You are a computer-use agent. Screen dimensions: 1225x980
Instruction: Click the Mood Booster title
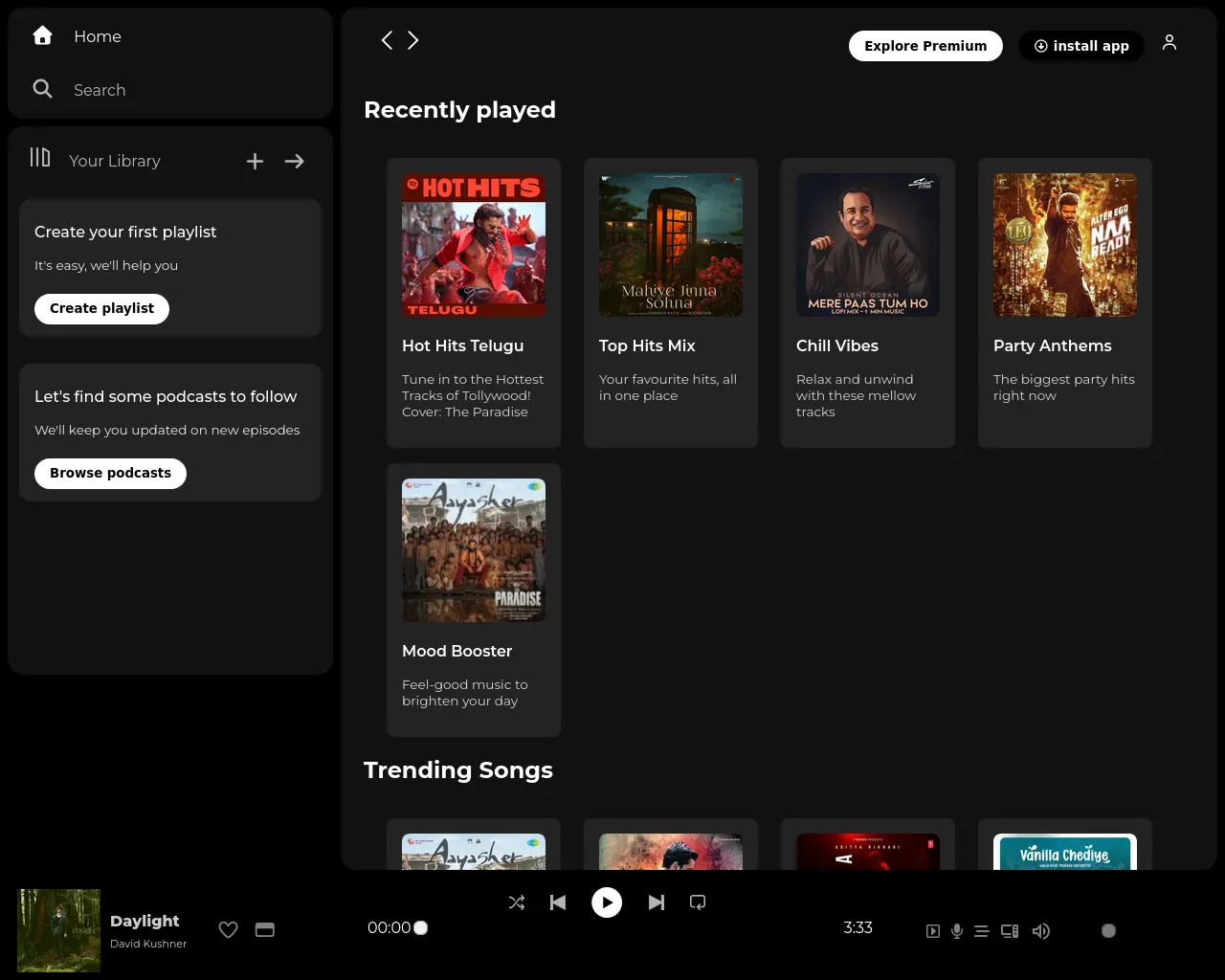click(x=457, y=651)
